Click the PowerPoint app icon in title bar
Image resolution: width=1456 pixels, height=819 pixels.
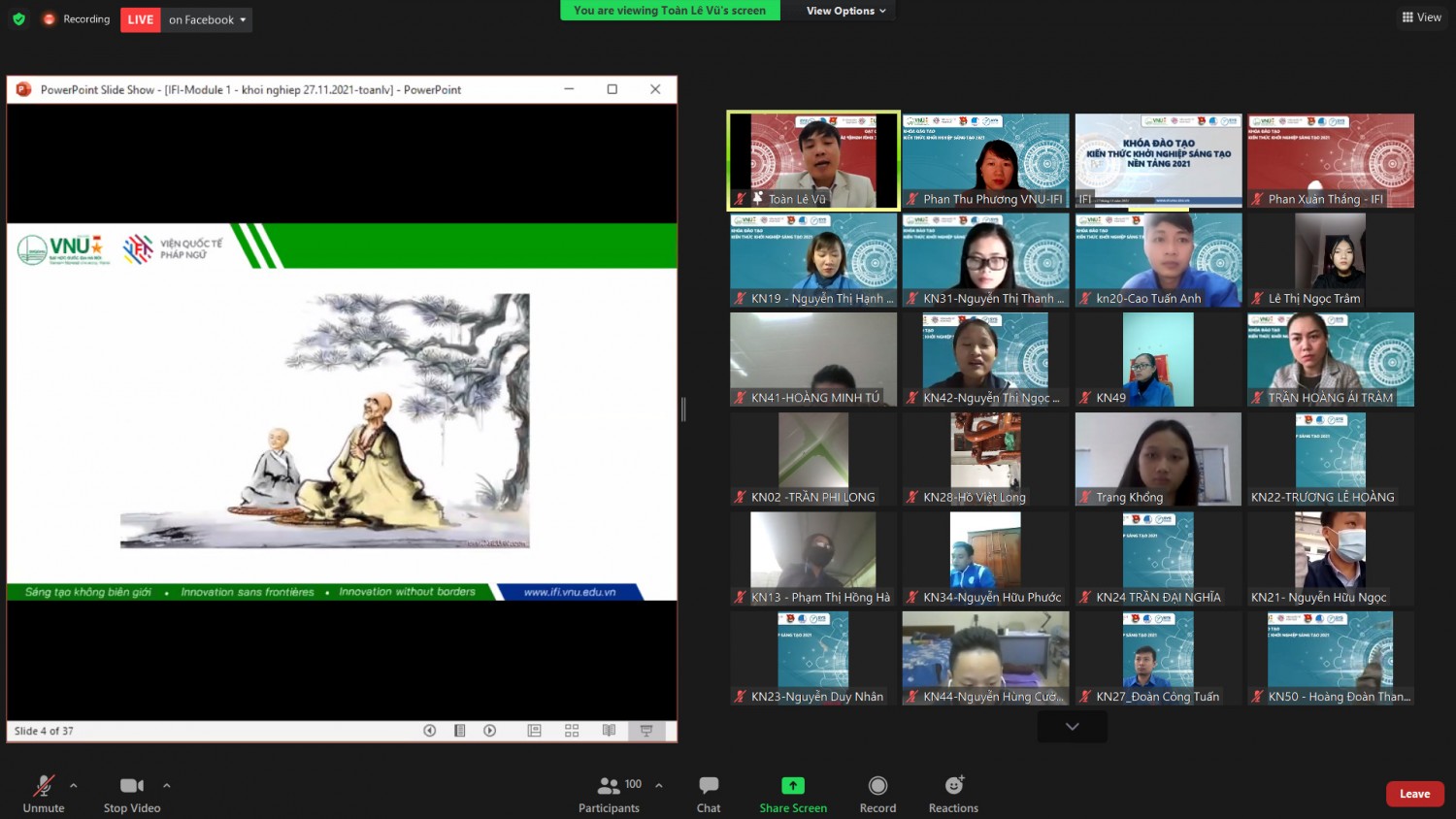[x=24, y=89]
